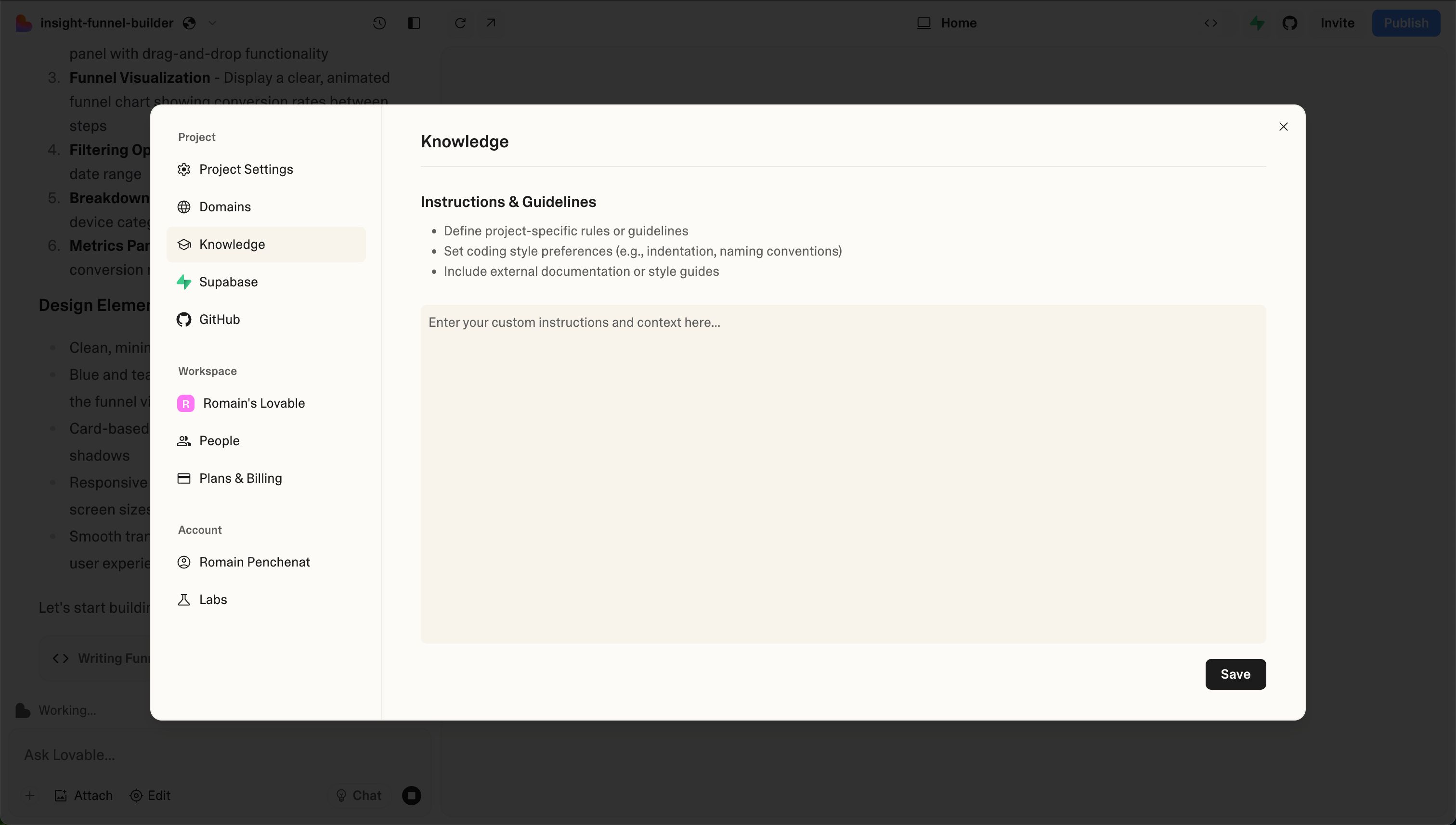The height and width of the screenshot is (825, 1456).
Task: Save the knowledge instructions
Action: click(1235, 674)
